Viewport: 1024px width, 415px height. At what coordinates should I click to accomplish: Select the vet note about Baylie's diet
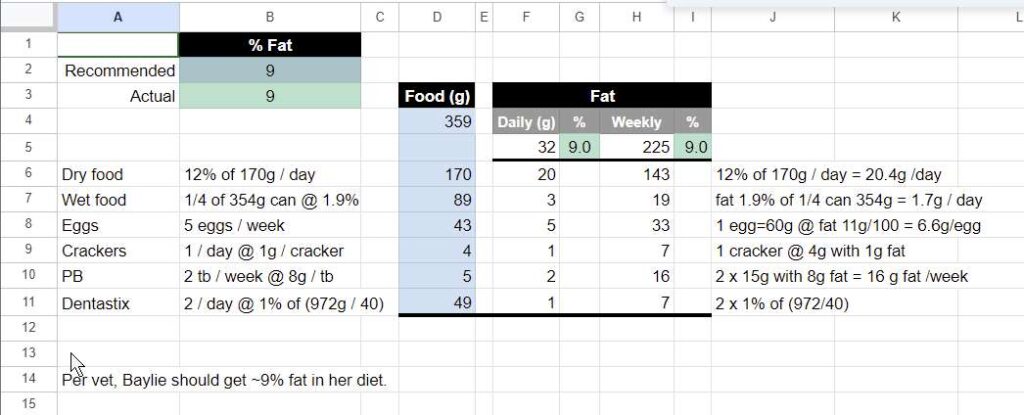tap(224, 380)
